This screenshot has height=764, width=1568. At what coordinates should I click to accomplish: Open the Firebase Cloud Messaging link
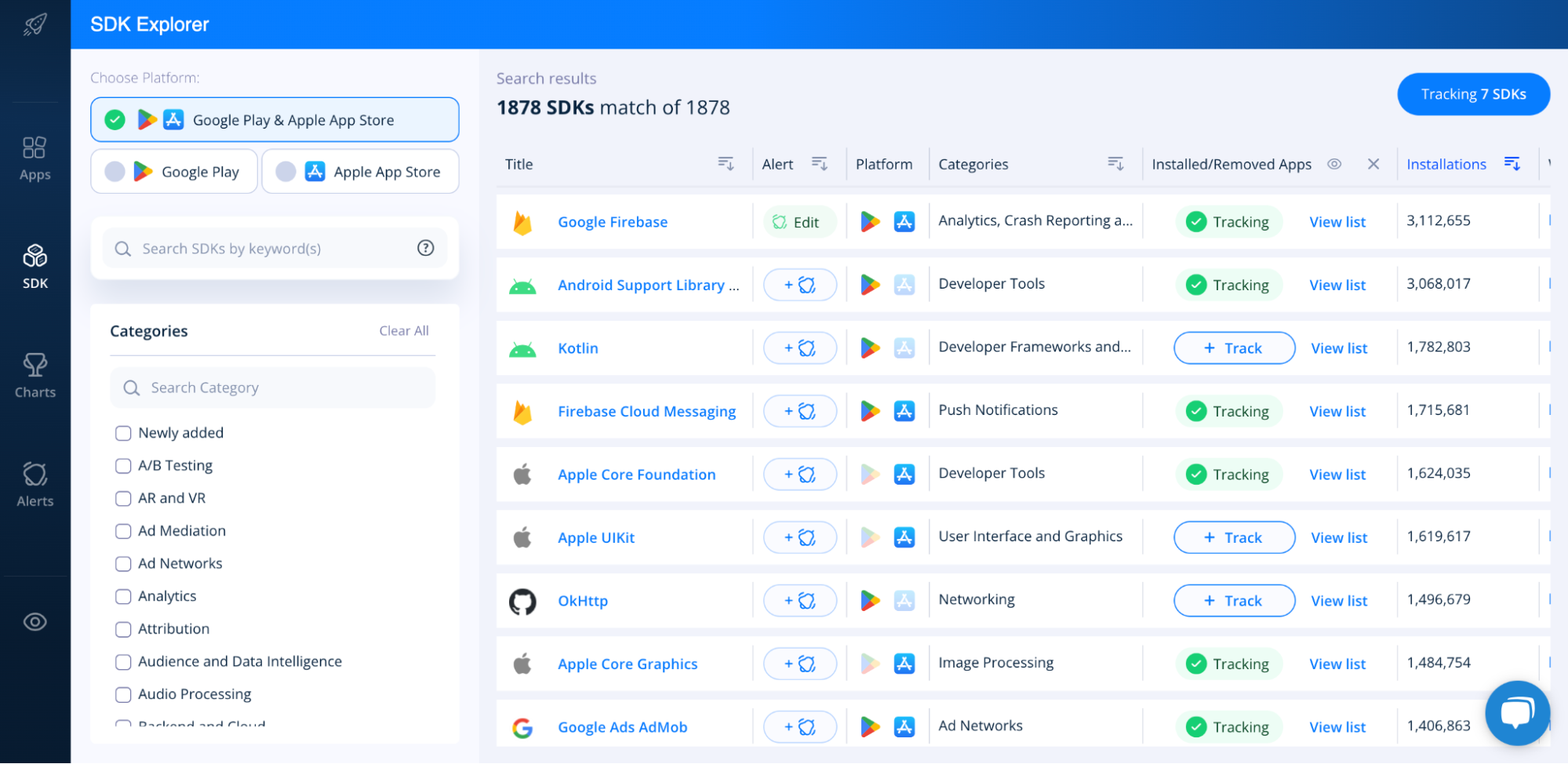pos(646,412)
